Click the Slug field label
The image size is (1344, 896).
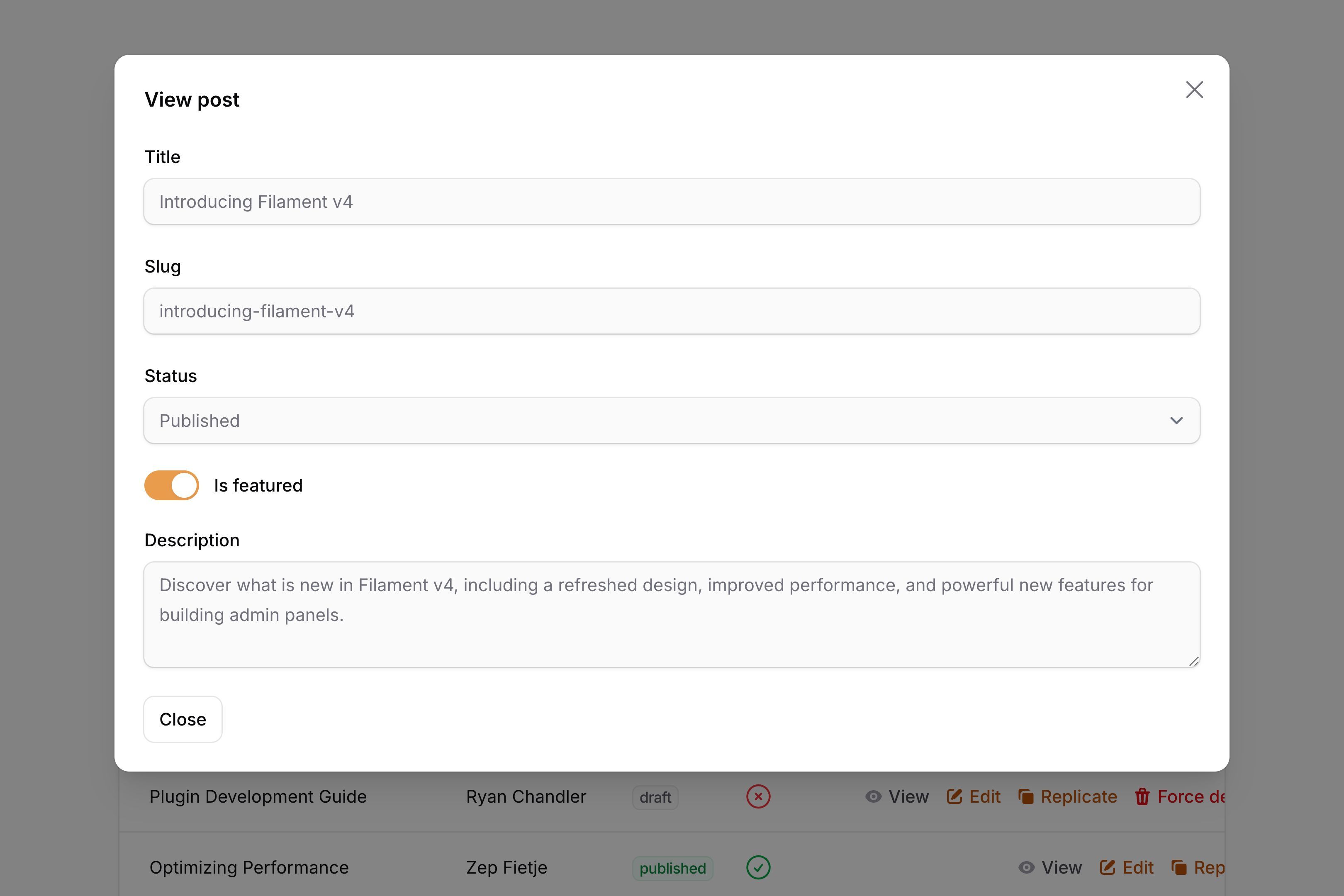click(163, 267)
